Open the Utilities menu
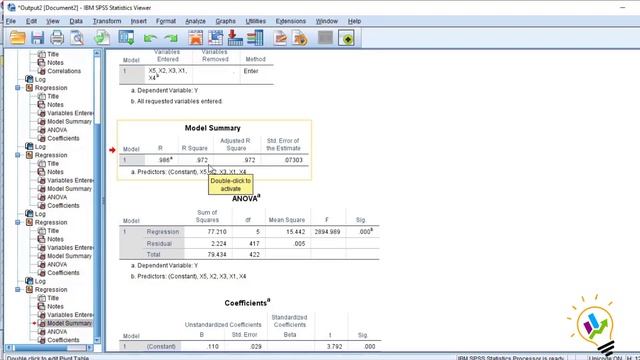640x360 pixels. [x=256, y=21]
